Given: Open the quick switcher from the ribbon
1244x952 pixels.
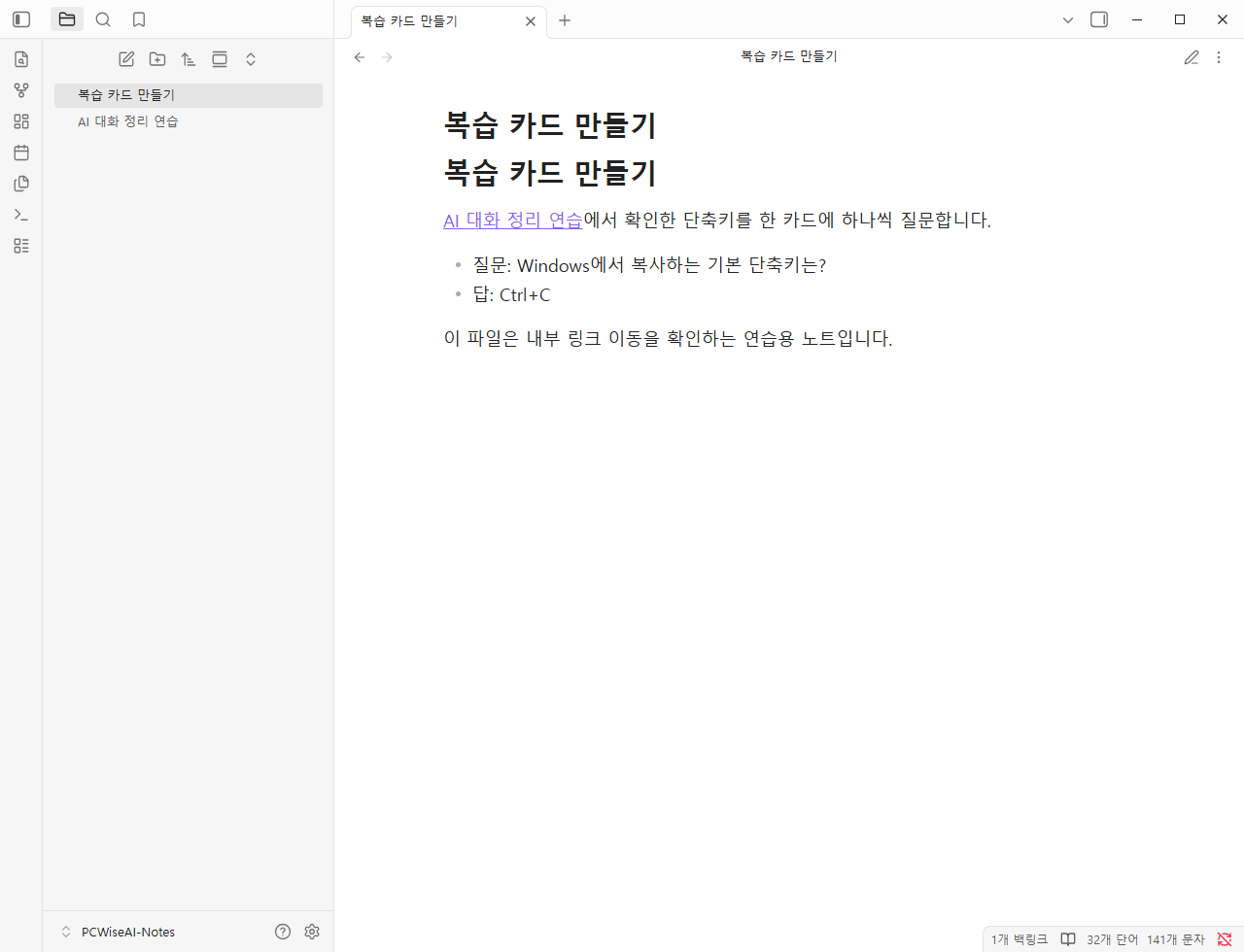Looking at the screenshot, I should (x=21, y=59).
